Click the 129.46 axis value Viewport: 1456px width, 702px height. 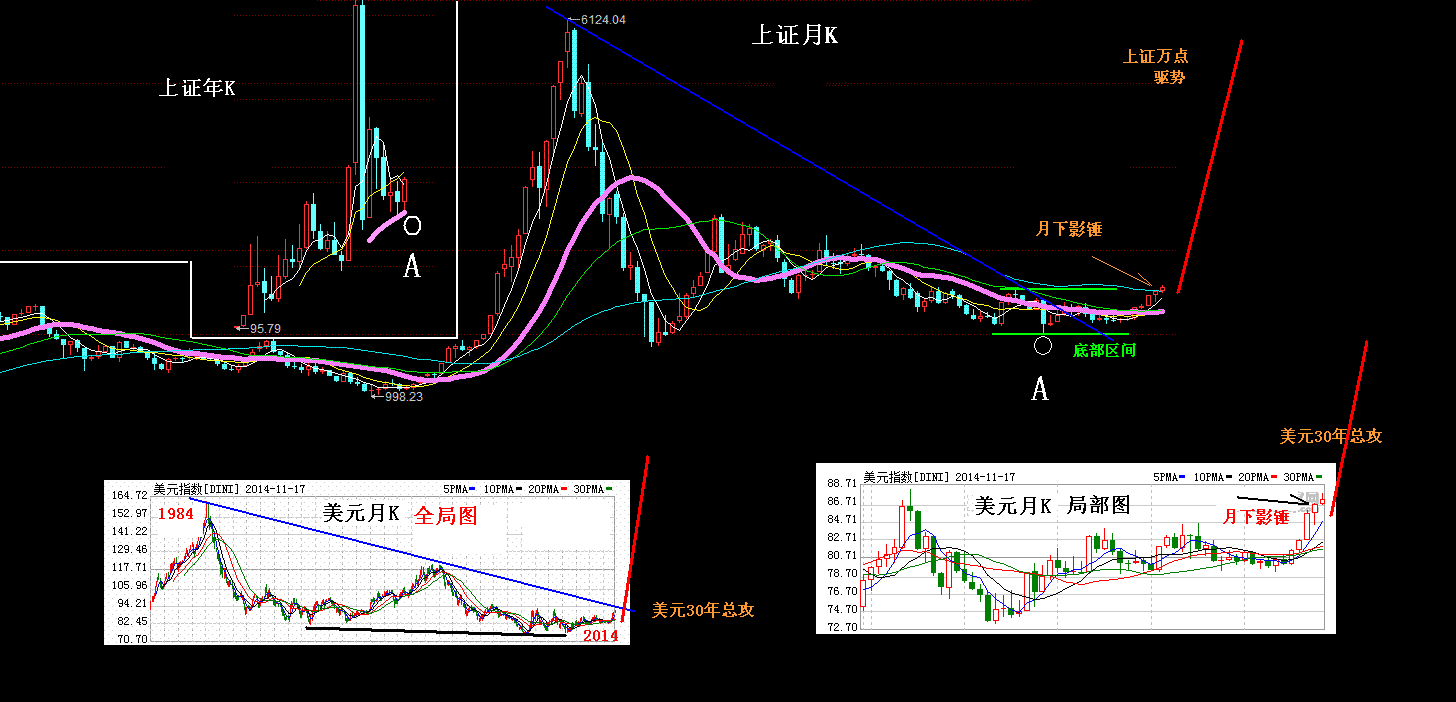pos(128,550)
